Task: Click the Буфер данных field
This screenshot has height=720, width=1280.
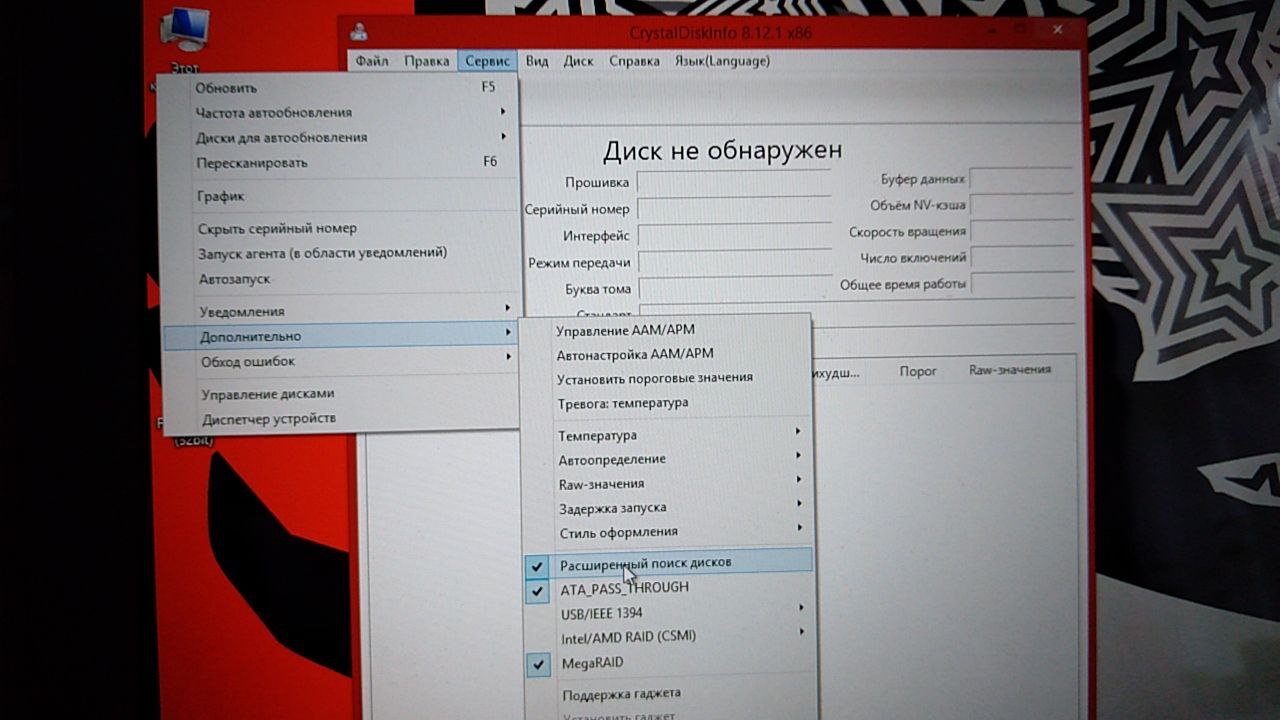Action: tap(1021, 180)
